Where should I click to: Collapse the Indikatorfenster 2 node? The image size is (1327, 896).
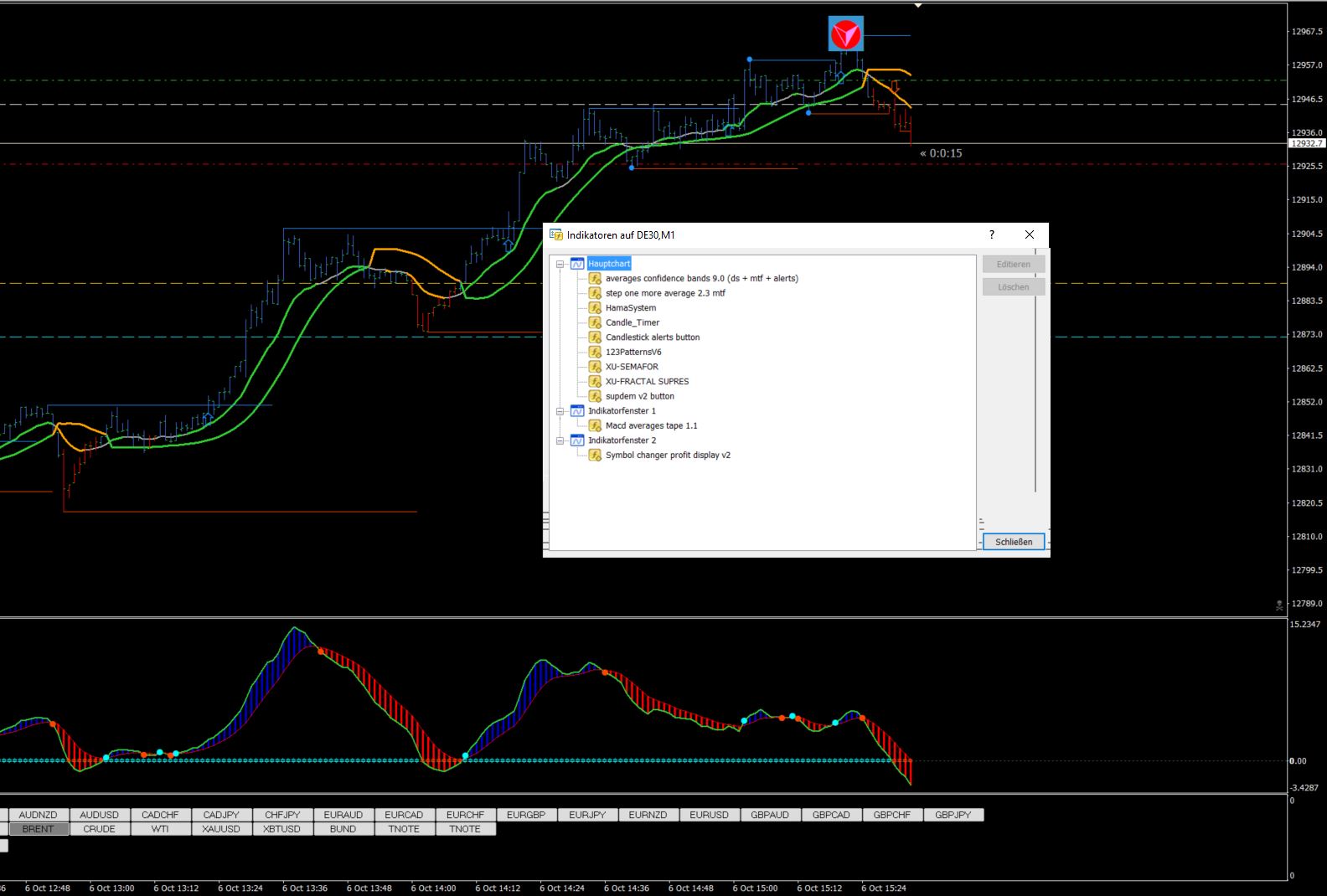560,440
